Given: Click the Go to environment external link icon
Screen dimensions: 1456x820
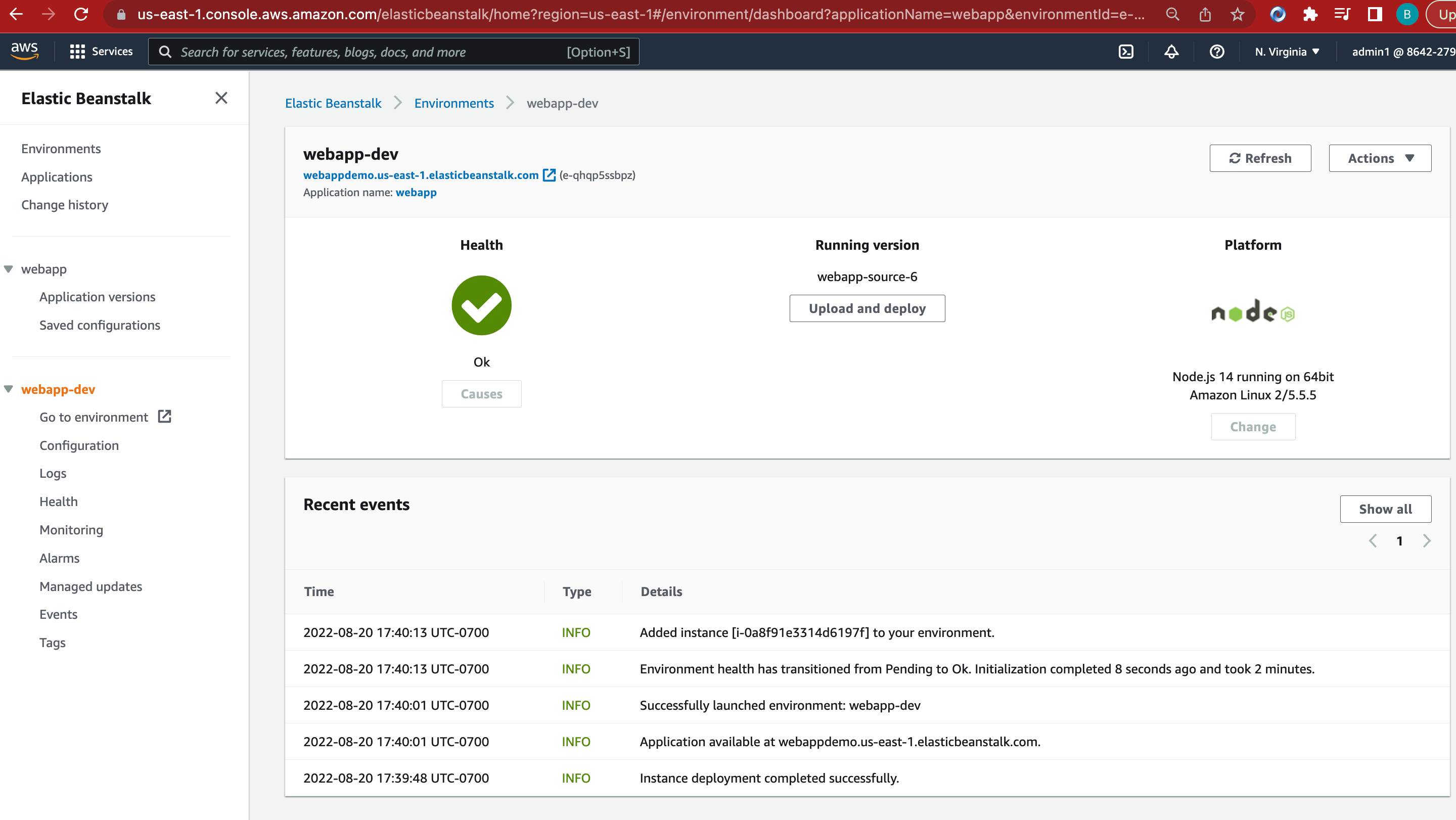Looking at the screenshot, I should [x=164, y=417].
